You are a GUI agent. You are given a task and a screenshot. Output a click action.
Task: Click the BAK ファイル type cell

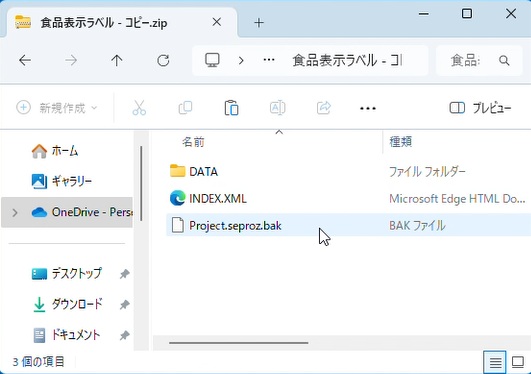click(417, 226)
